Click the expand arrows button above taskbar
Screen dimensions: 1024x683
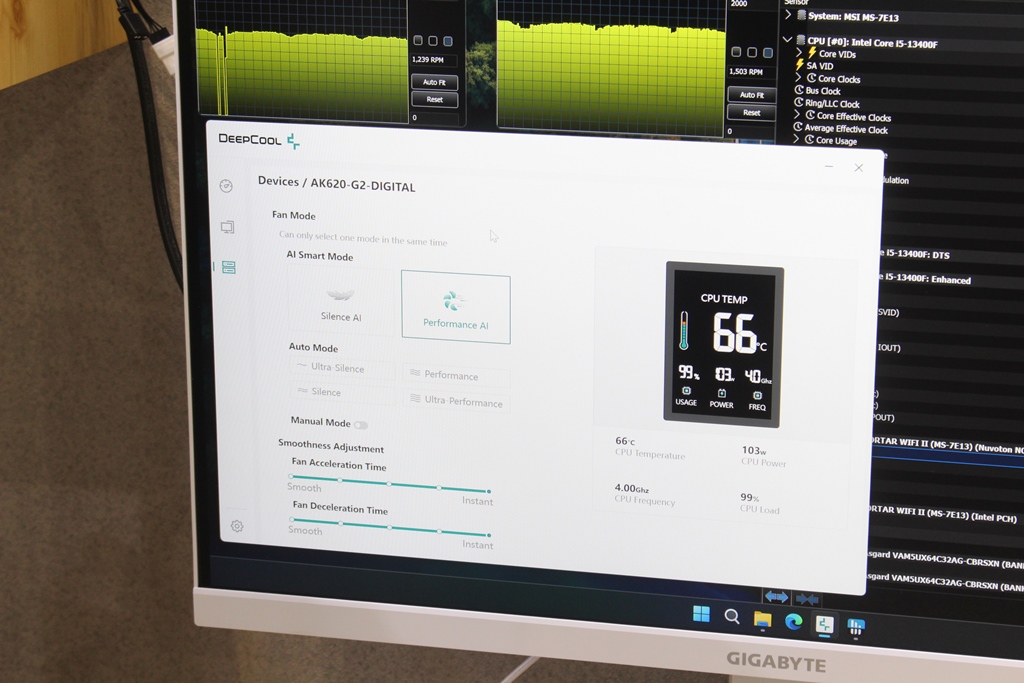[776, 597]
